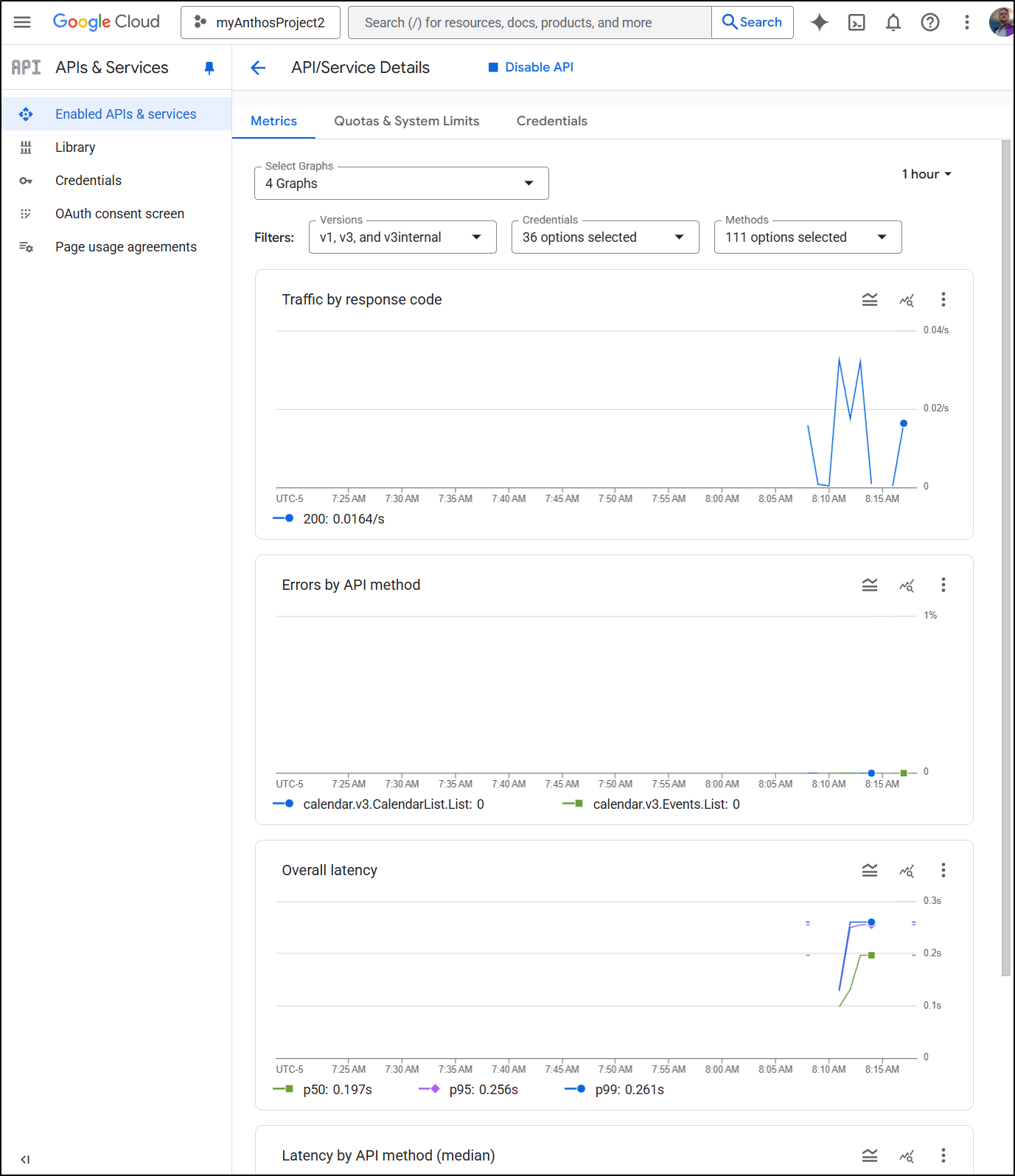Click the back arrow beside API/Service Details

point(258,68)
